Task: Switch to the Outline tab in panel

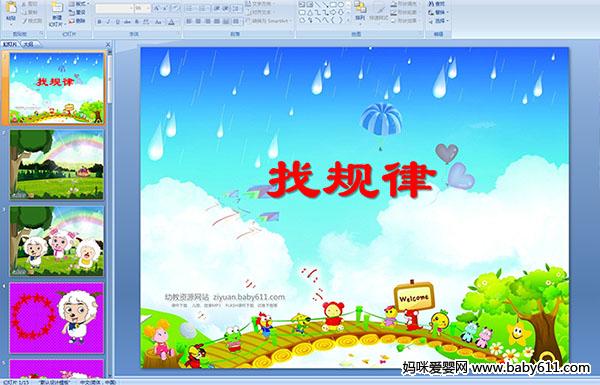Action: 28,44
